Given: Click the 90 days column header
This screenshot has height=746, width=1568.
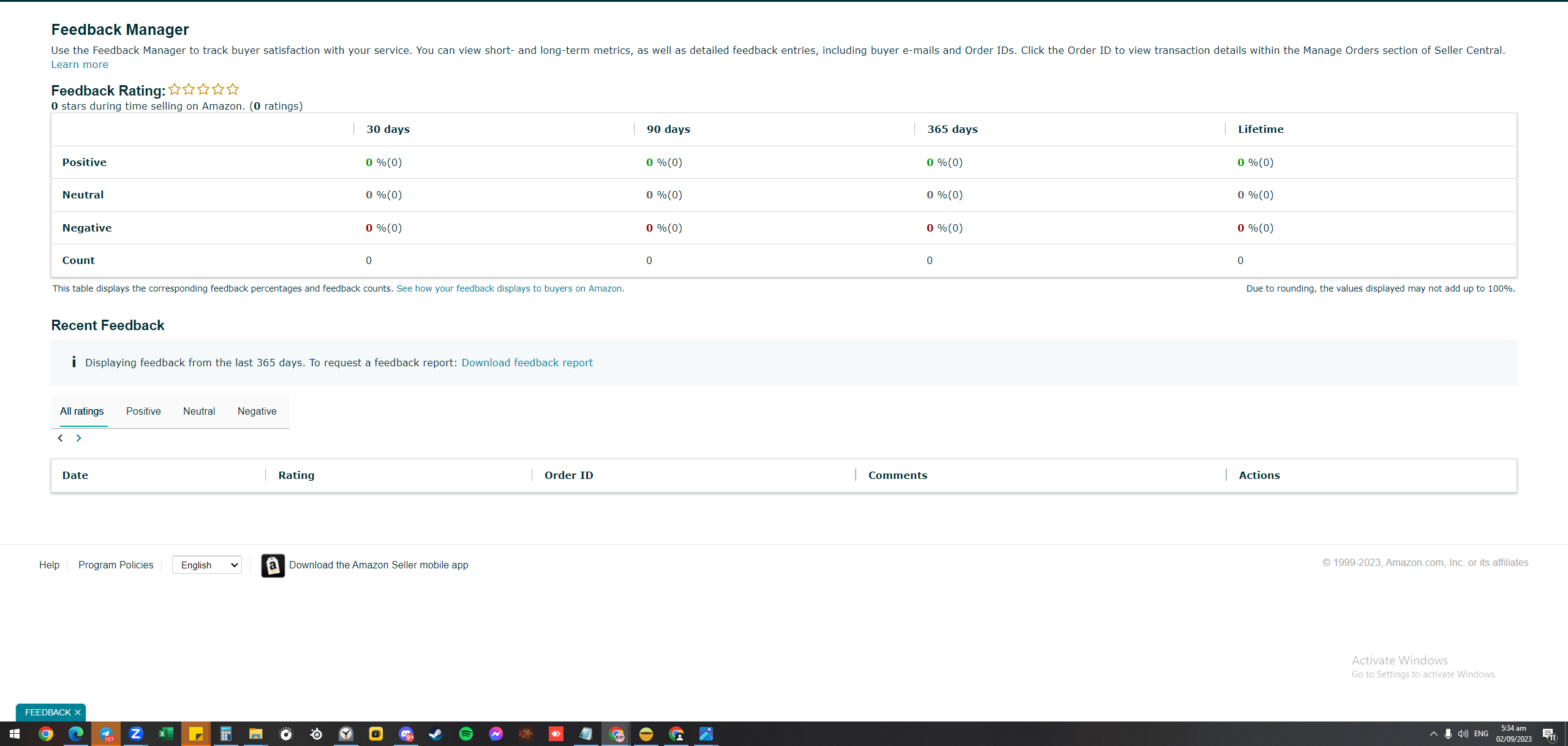Looking at the screenshot, I should click(x=668, y=129).
